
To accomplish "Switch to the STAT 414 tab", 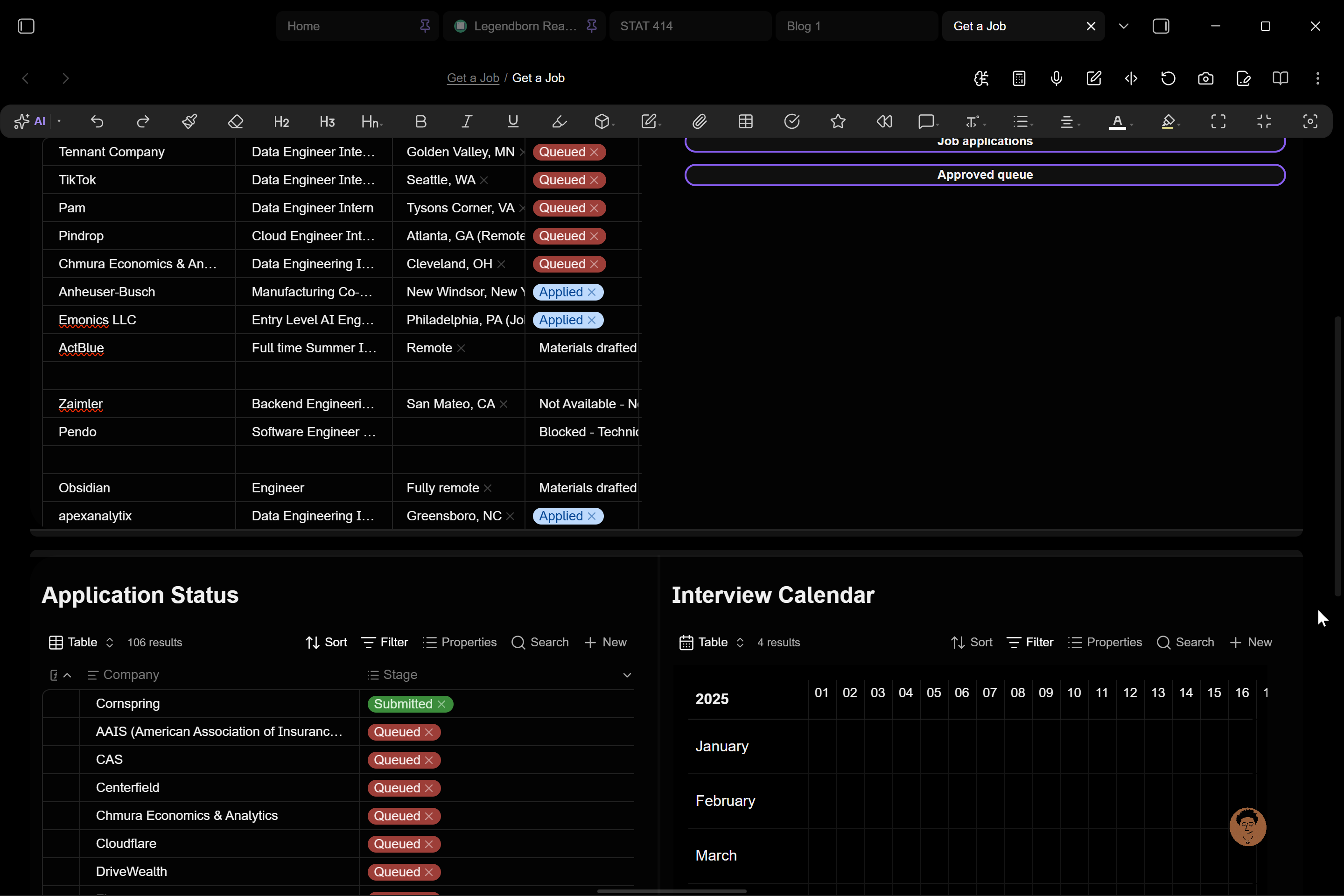I will coord(690,26).
